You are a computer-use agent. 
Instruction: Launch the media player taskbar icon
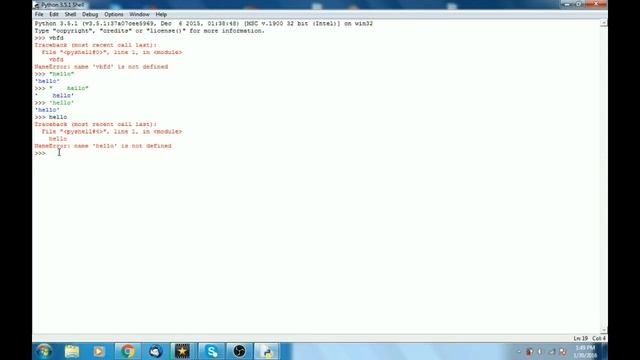(99, 351)
